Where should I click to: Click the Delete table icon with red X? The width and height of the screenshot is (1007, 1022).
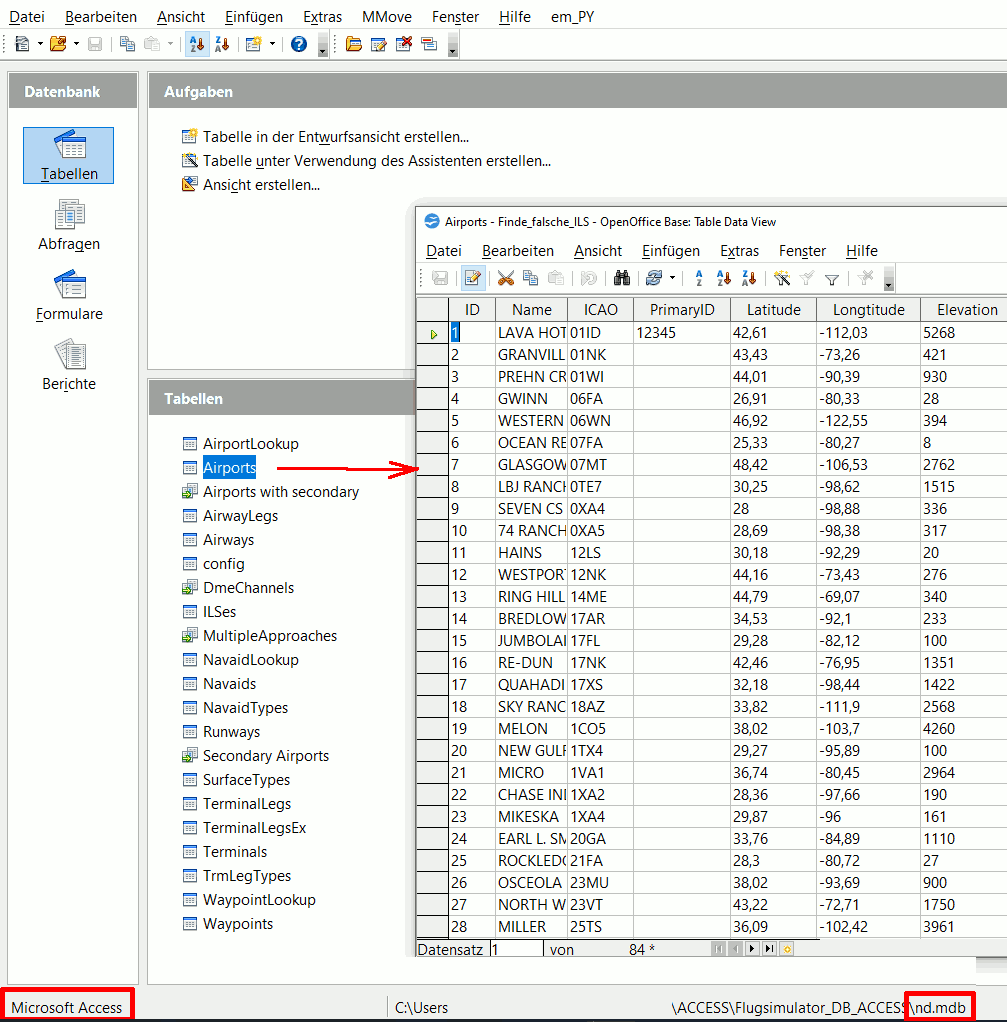[x=404, y=44]
